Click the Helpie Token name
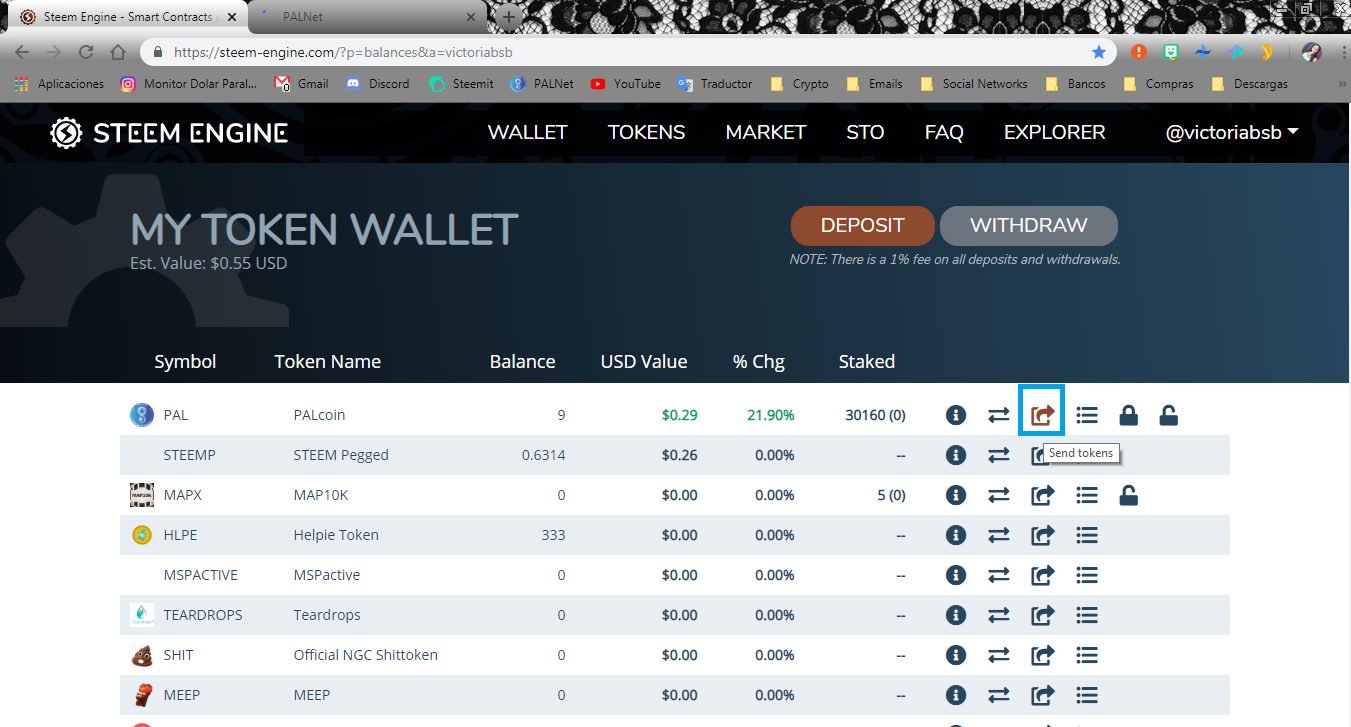This screenshot has width=1351, height=727. coord(336,535)
